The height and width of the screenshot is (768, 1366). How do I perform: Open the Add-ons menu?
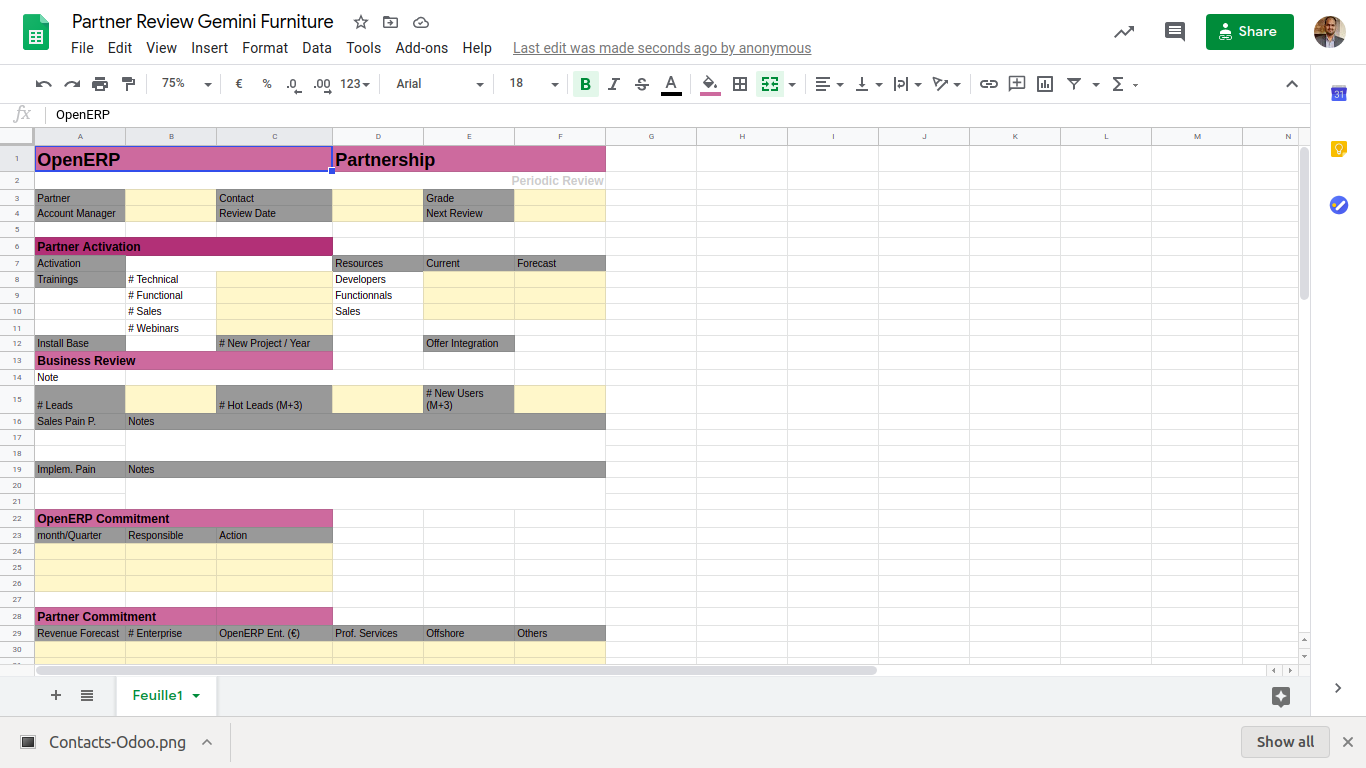click(x=422, y=48)
